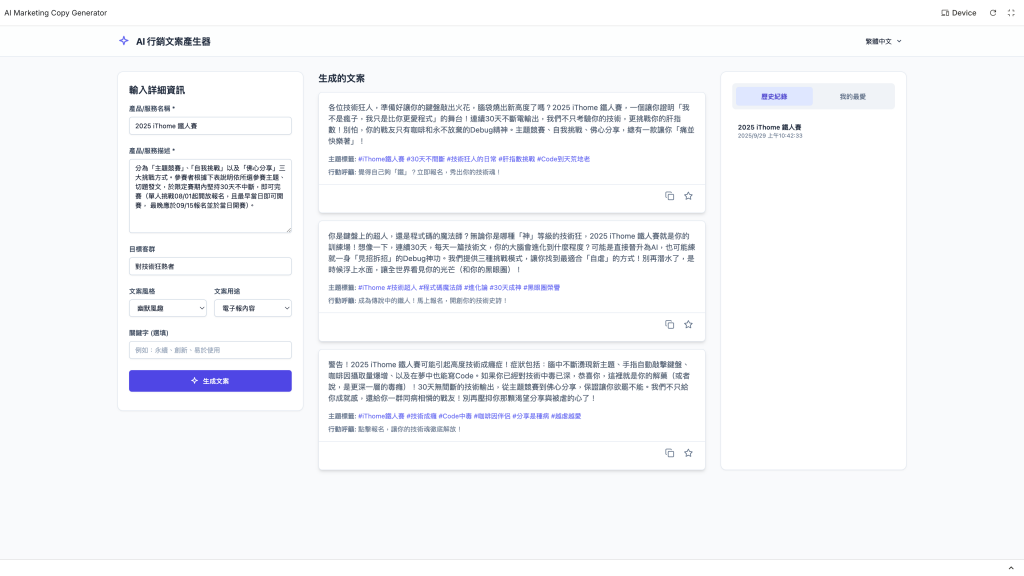Star the third generated copy card
The width and height of the screenshot is (1024, 576).
pos(688,453)
